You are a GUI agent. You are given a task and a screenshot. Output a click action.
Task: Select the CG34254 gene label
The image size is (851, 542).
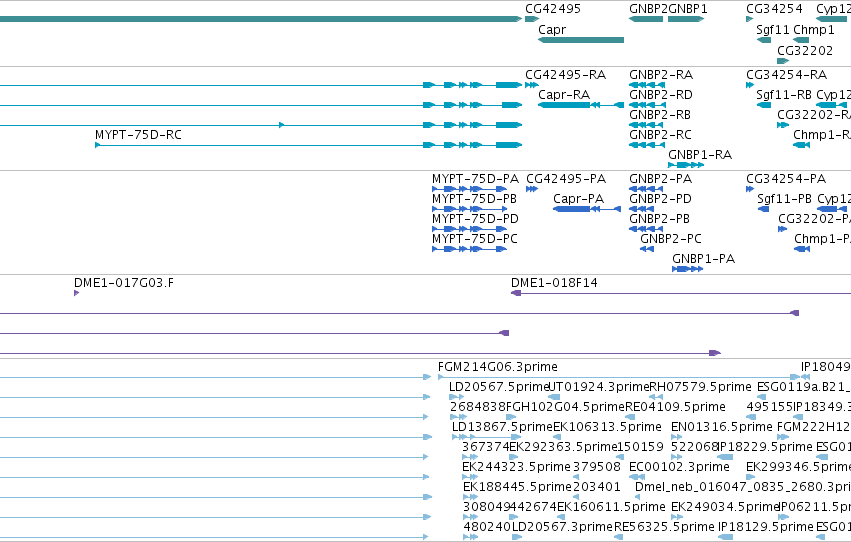[774, 9]
